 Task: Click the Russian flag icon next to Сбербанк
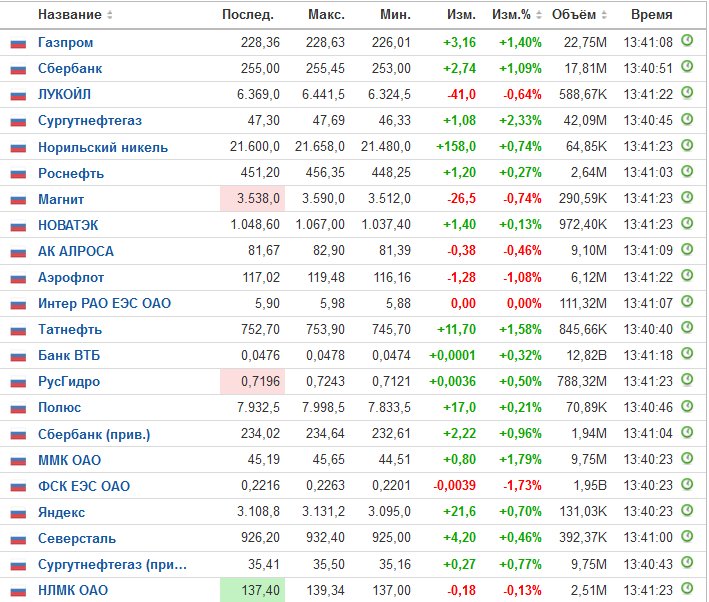(18, 70)
